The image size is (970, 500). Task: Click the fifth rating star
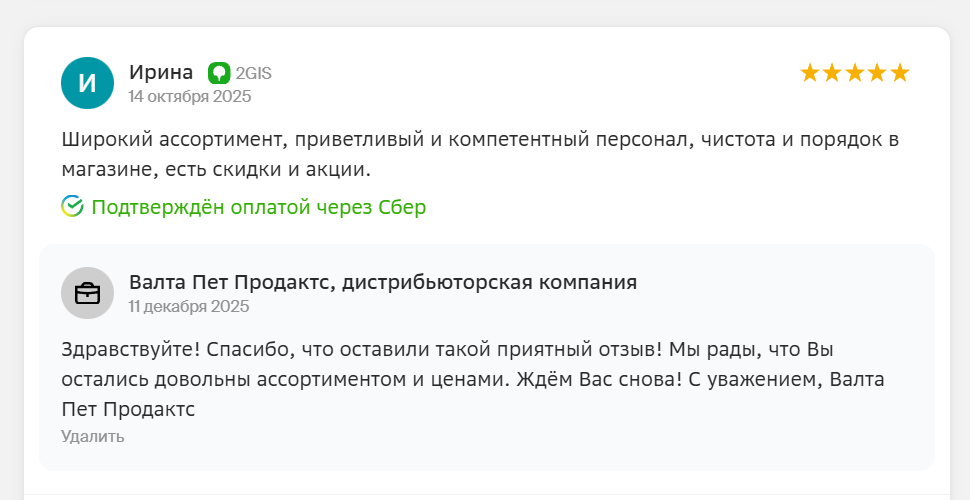pos(900,73)
